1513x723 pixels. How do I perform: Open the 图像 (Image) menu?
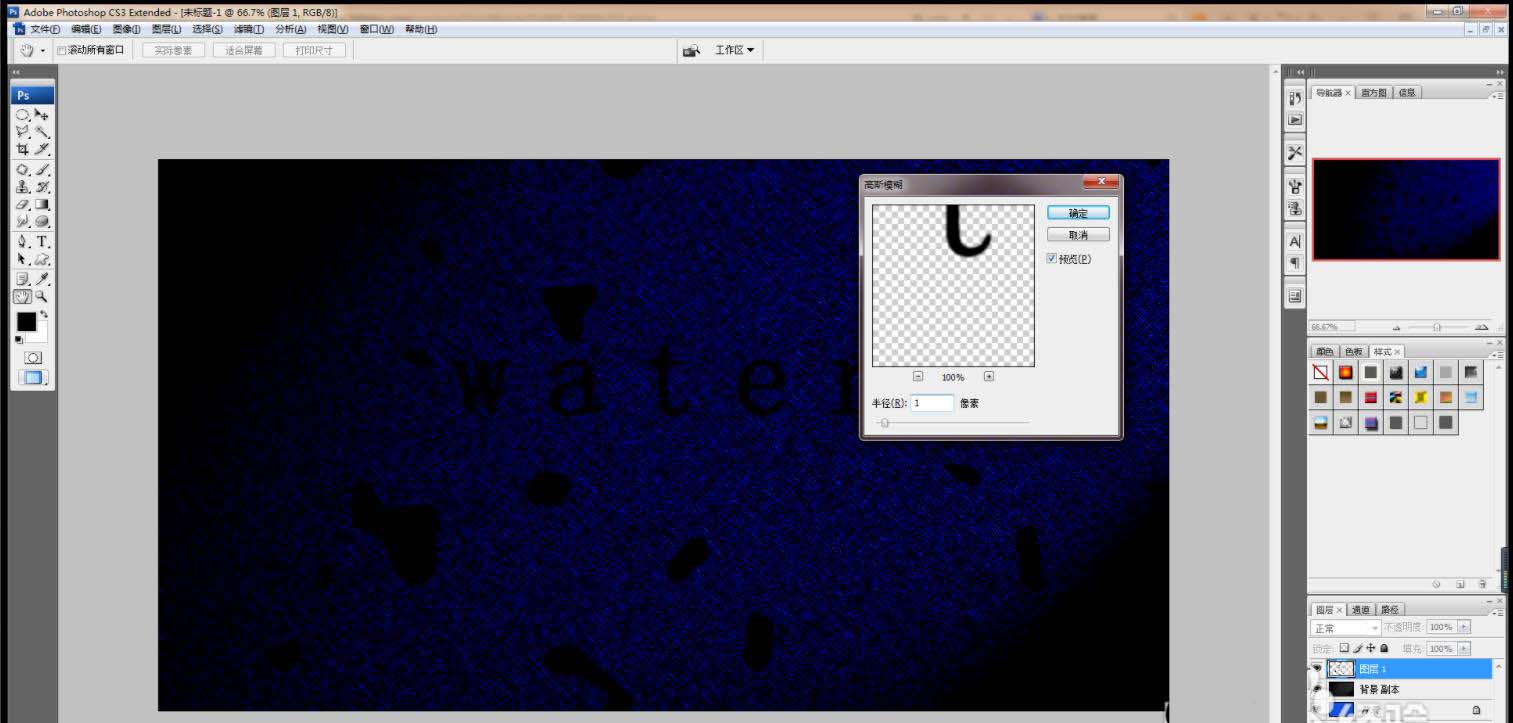click(x=126, y=30)
